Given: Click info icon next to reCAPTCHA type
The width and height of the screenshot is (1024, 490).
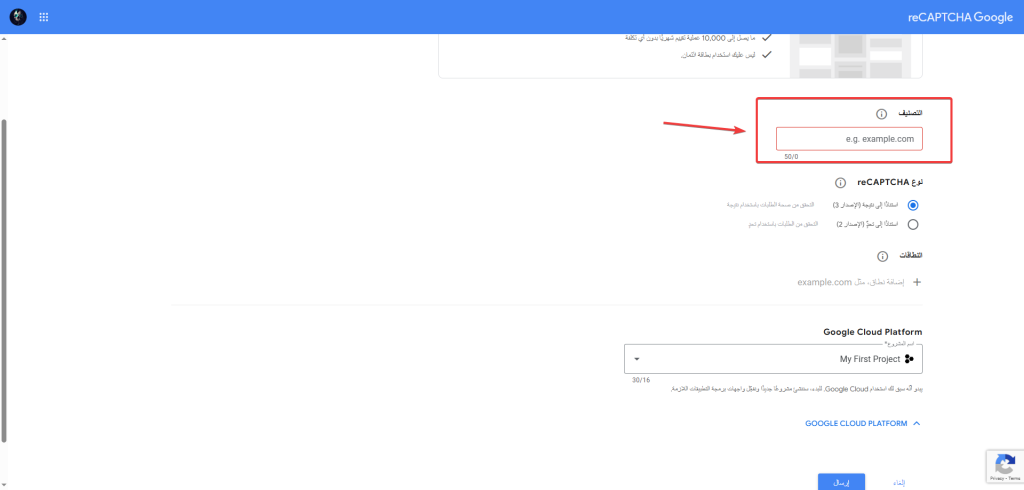Looking at the screenshot, I should [x=839, y=182].
